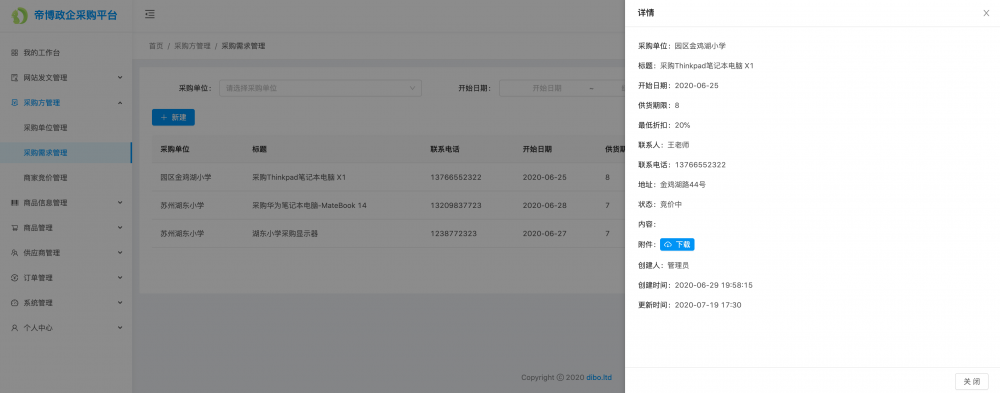Image resolution: width=1000 pixels, height=393 pixels.
Task: Expand the 个人中心 chevron
Action: click(120, 328)
